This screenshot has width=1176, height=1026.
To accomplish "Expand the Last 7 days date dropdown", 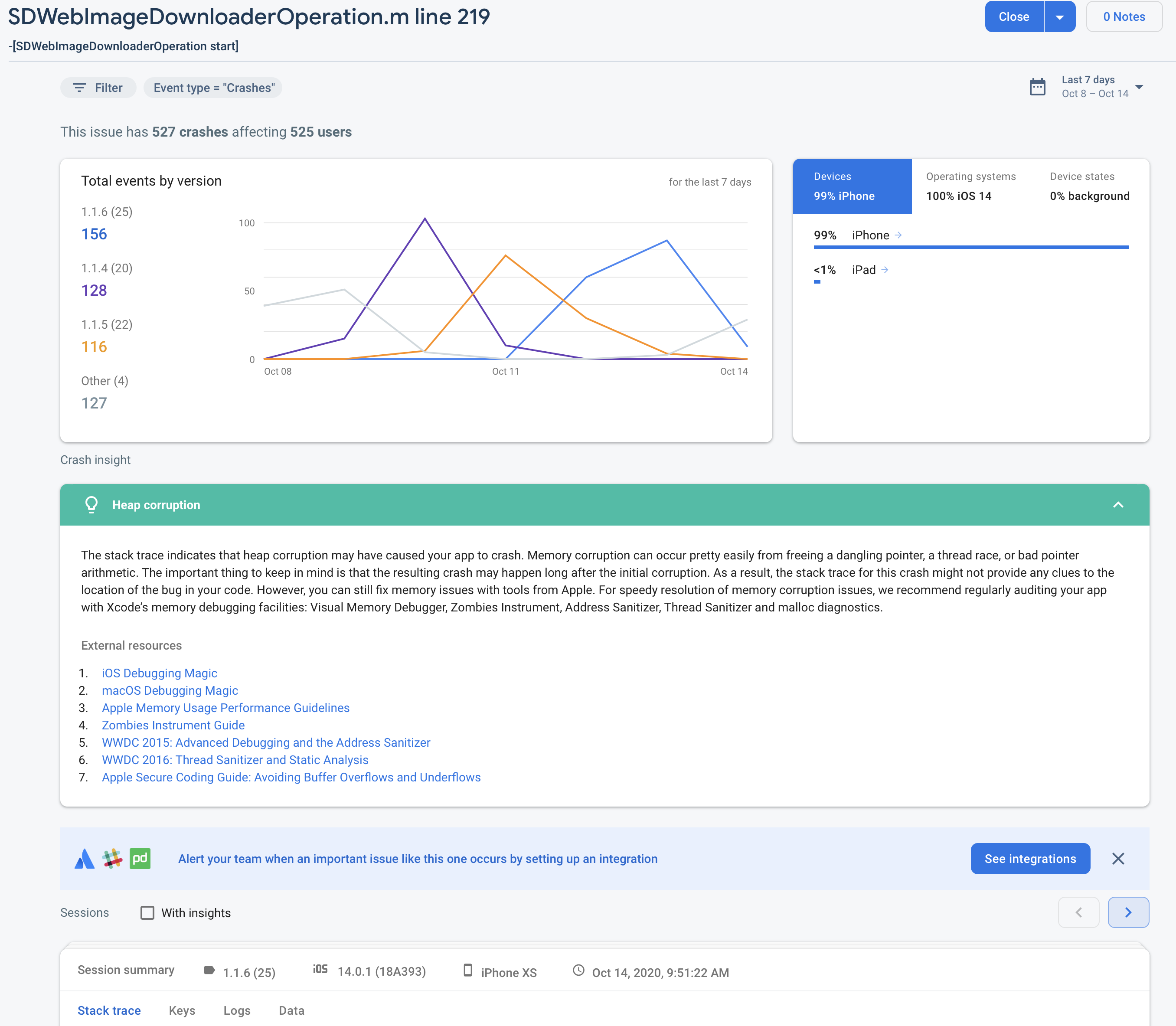I will tap(1139, 87).
